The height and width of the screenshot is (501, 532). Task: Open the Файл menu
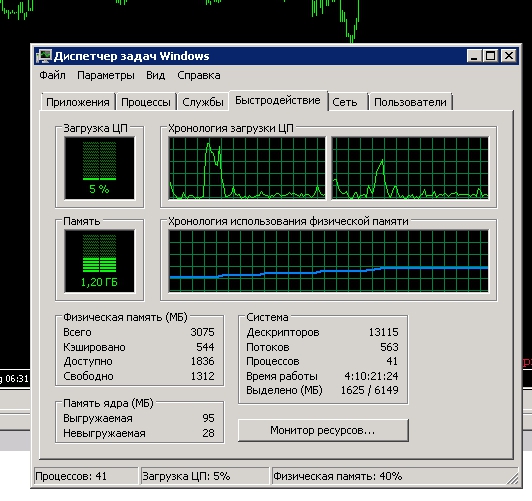click(x=52, y=75)
